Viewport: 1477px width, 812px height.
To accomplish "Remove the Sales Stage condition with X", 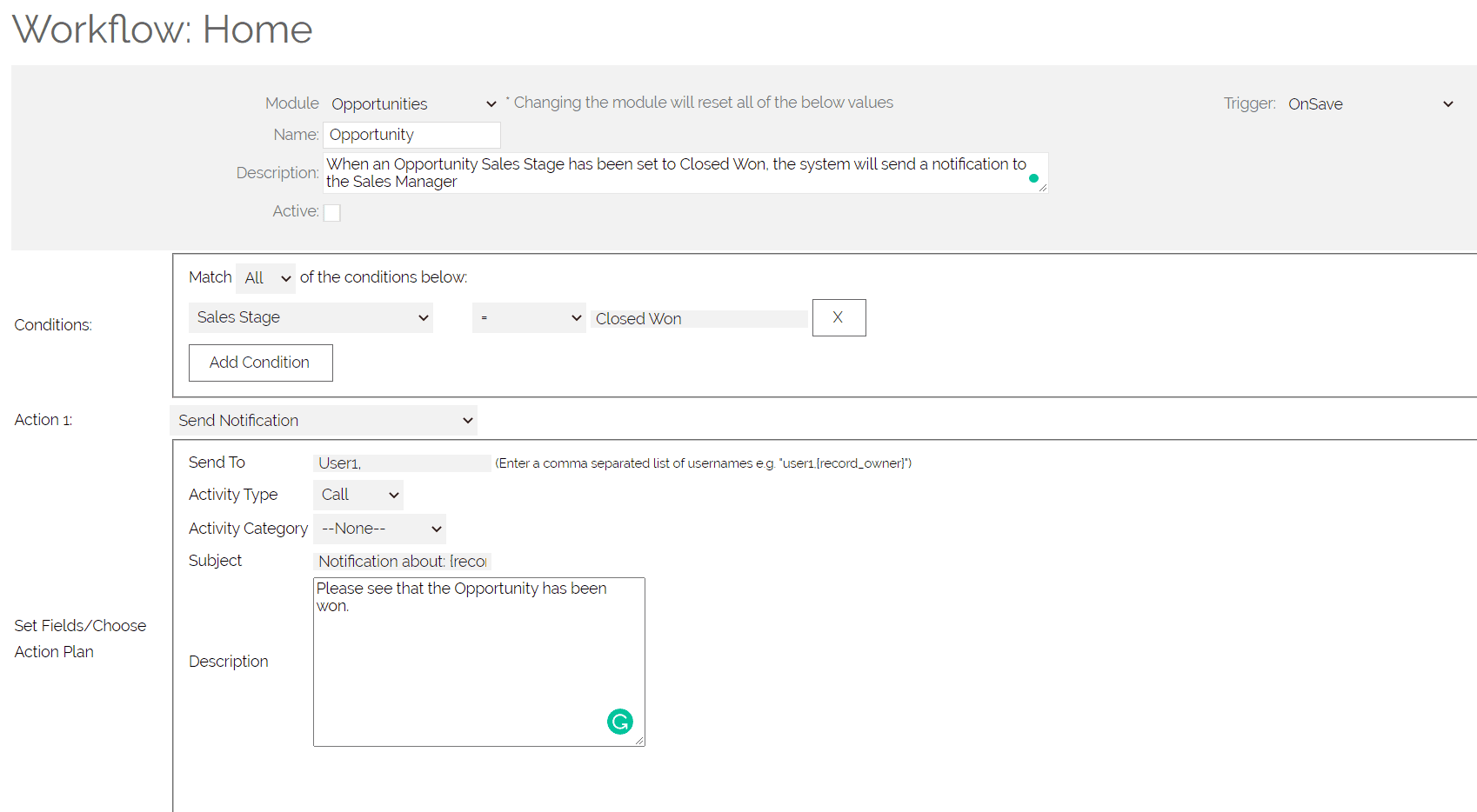I will pyautogui.click(x=839, y=317).
